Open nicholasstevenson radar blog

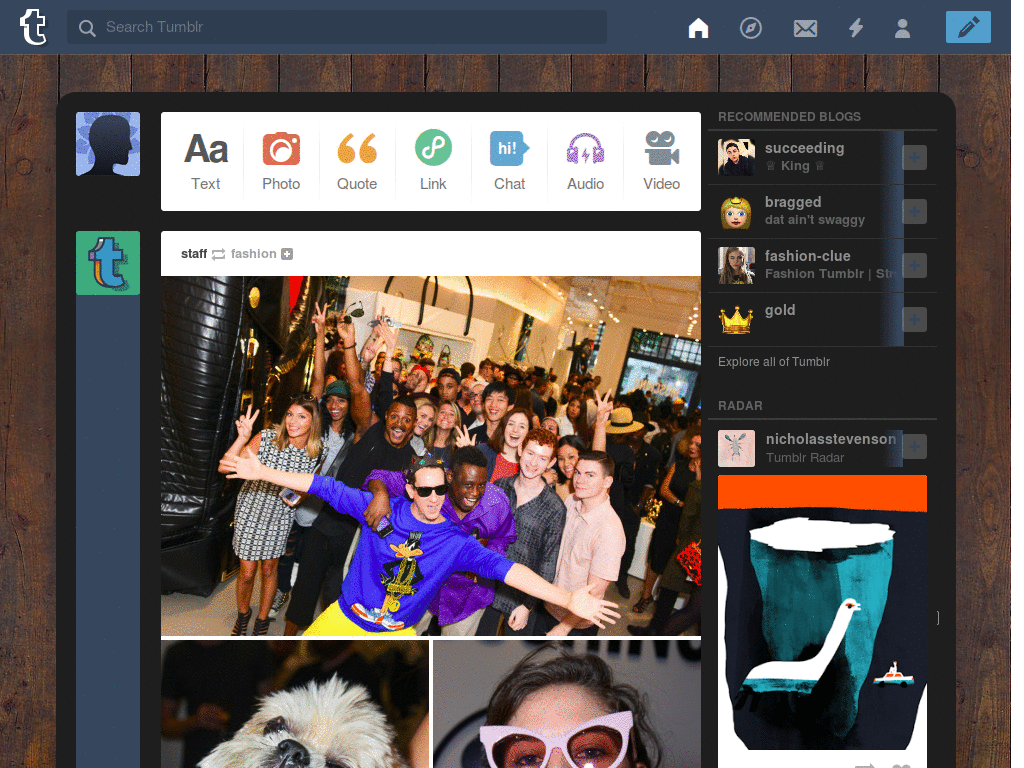[x=831, y=439]
